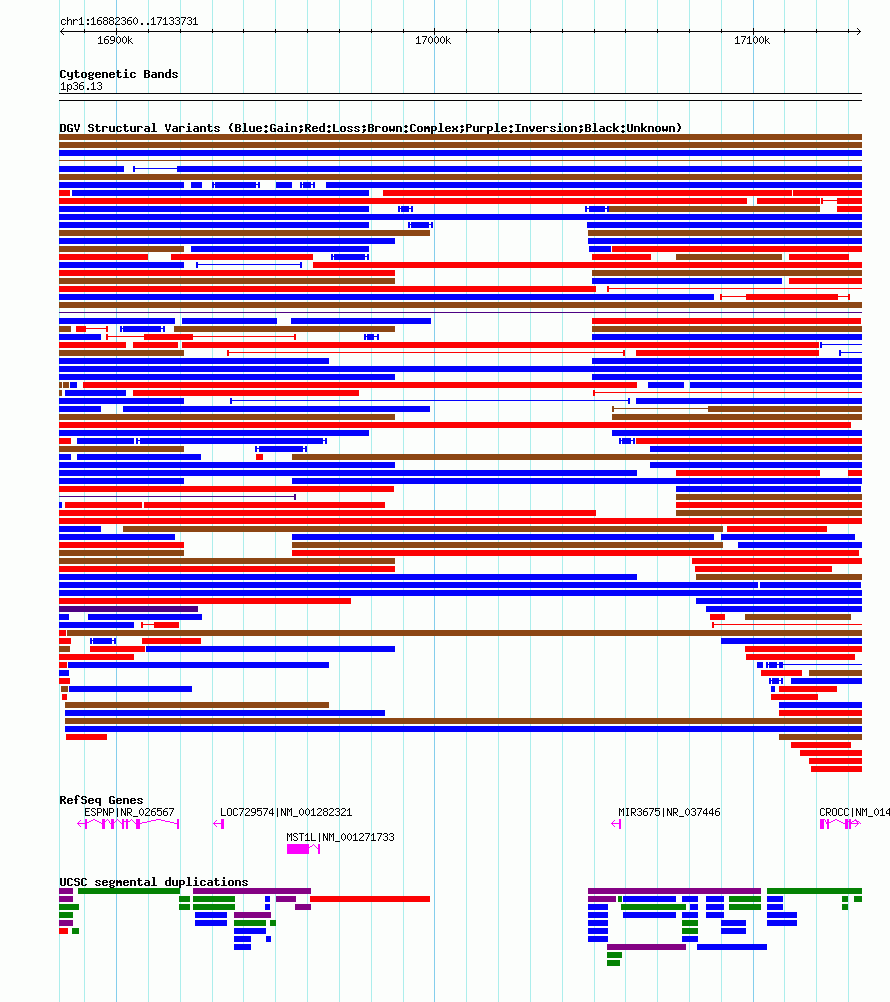
Task: Open the DGV Structural Variants track title
Action: click(x=371, y=128)
